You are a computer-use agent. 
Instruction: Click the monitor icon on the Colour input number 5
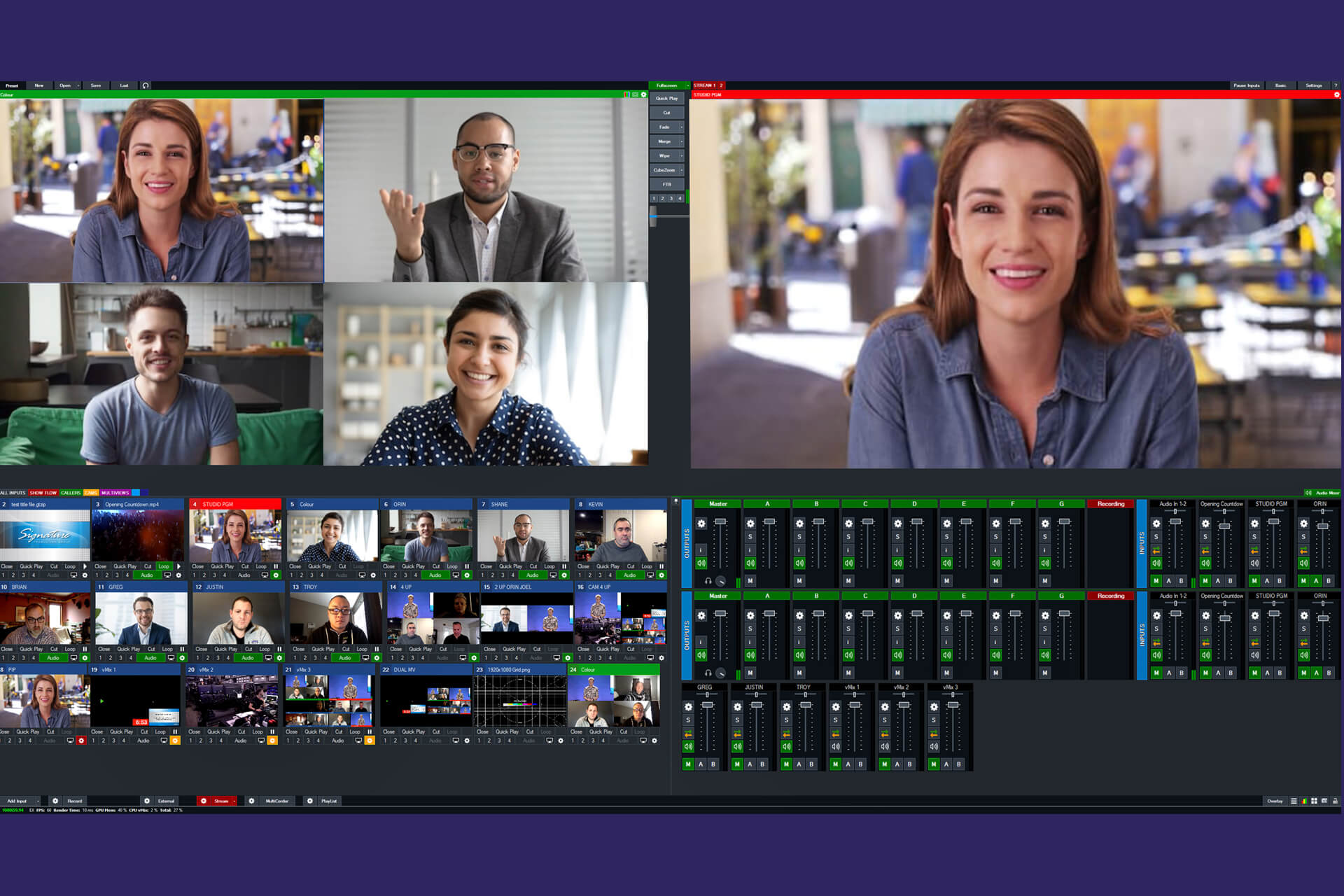(x=362, y=575)
